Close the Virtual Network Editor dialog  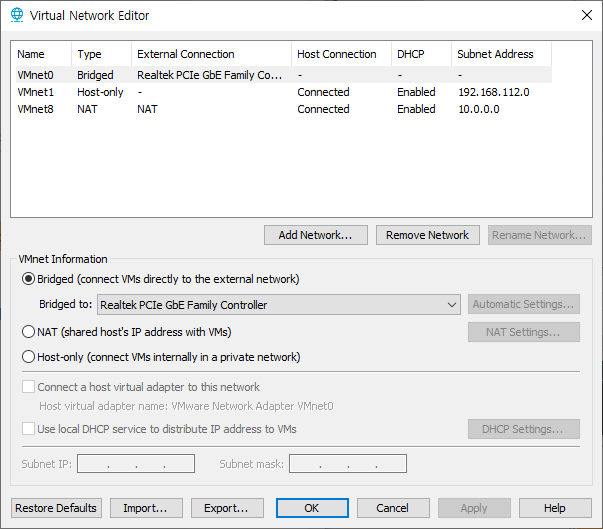(586, 15)
